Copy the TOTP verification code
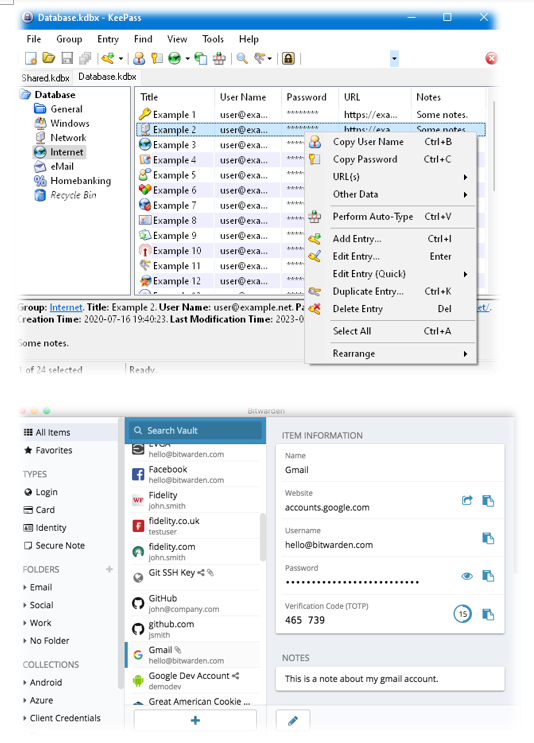This screenshot has width=534, height=743. click(488, 614)
